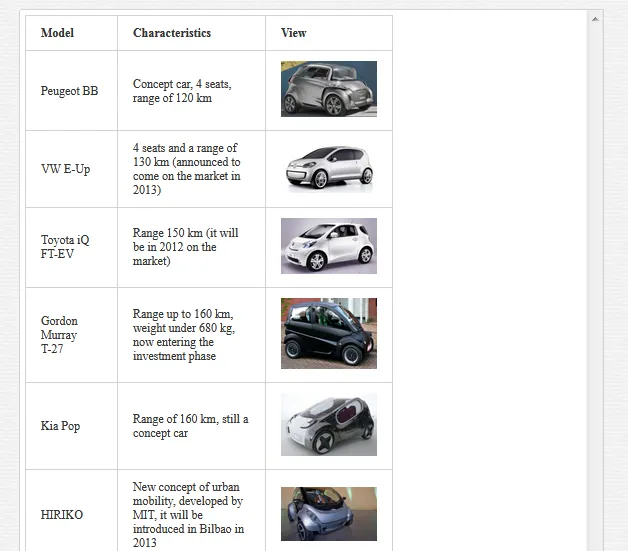
Task: Click the scroll up arrow of the scrollbar
Action: coord(595,19)
